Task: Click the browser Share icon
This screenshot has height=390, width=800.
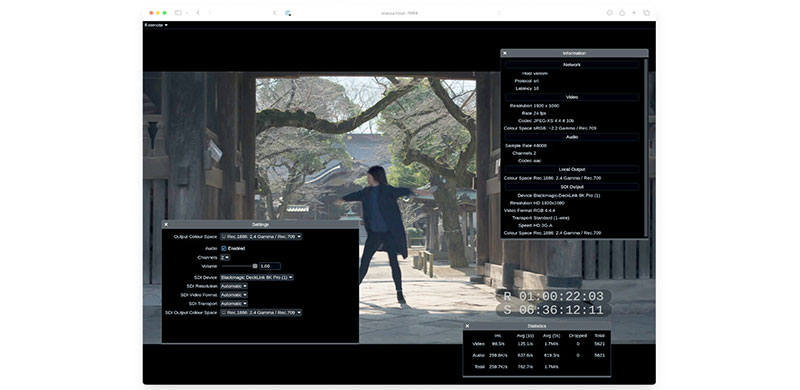Action: pyautogui.click(x=622, y=13)
